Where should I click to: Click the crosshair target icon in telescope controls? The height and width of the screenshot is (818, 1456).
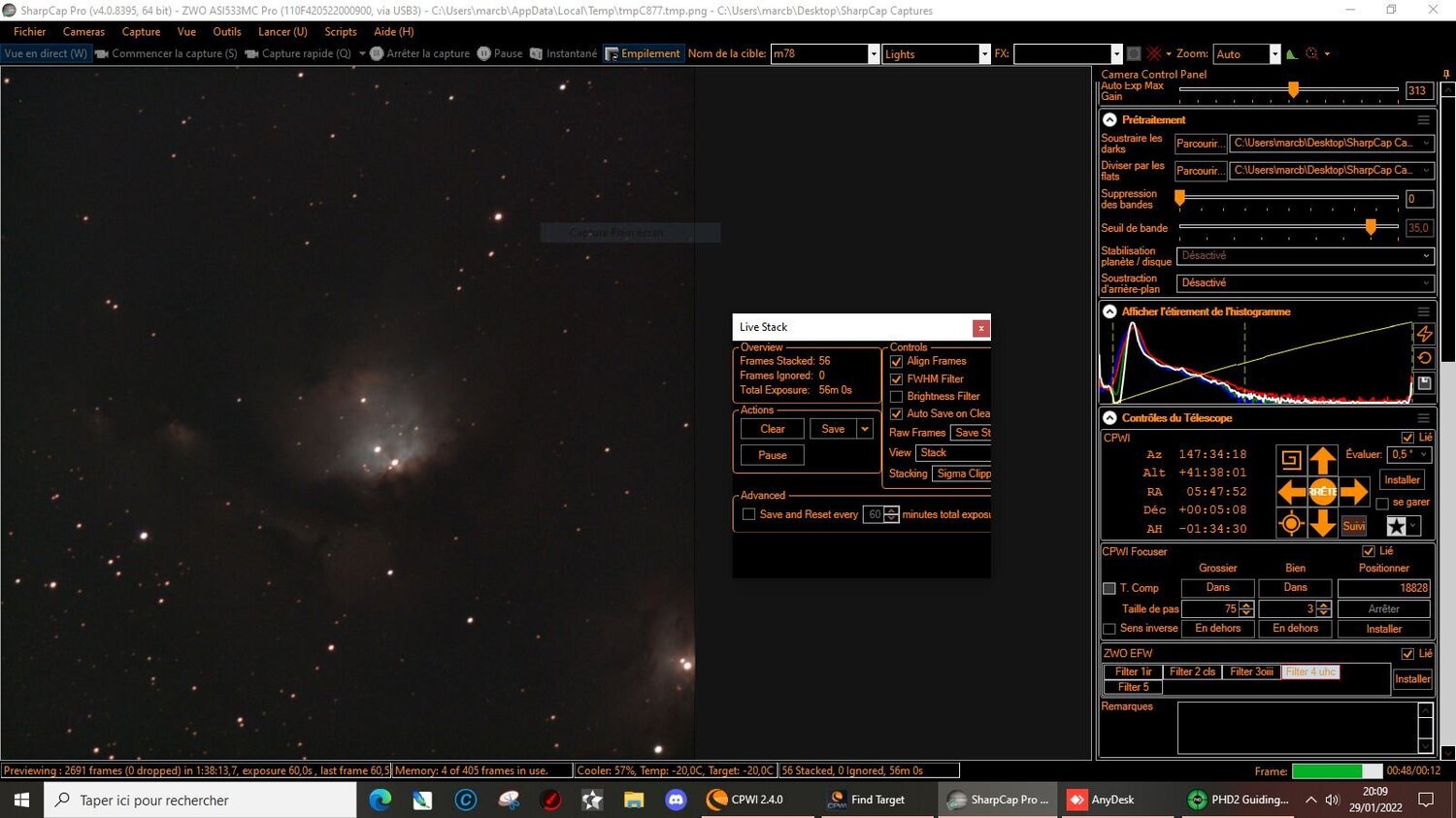1291,524
